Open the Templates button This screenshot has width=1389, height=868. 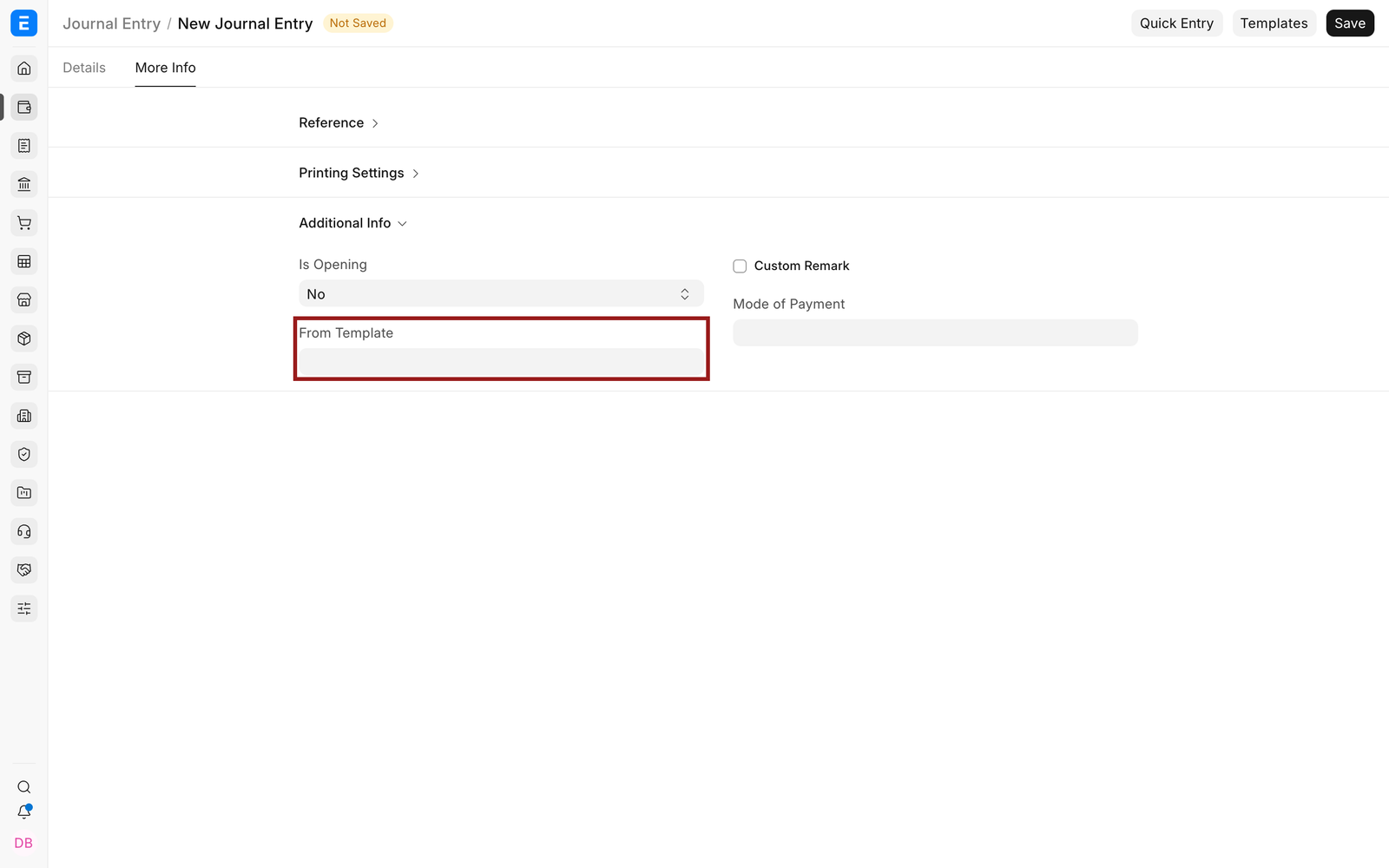click(x=1274, y=23)
